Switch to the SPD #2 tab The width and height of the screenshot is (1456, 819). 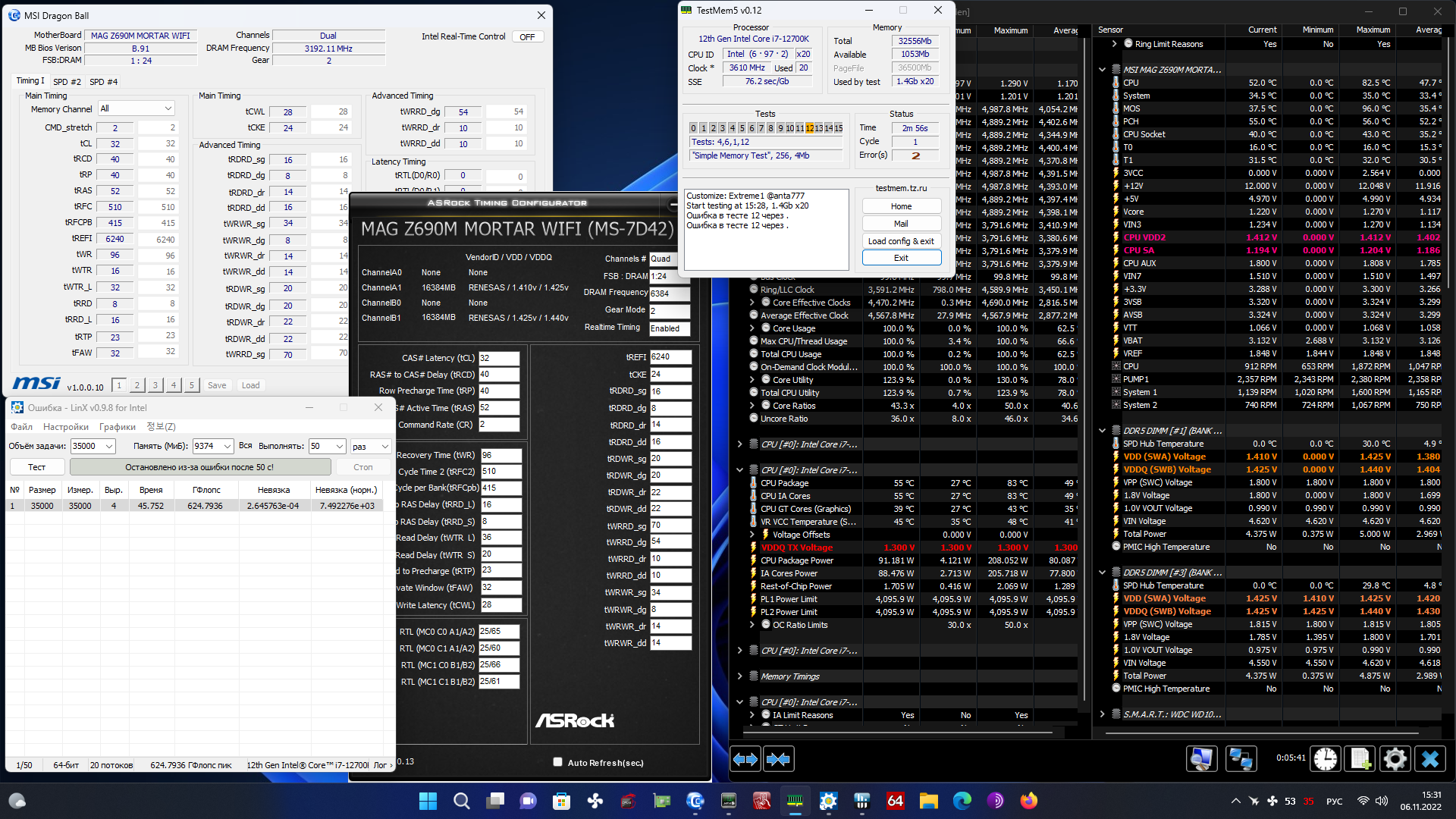(x=67, y=81)
